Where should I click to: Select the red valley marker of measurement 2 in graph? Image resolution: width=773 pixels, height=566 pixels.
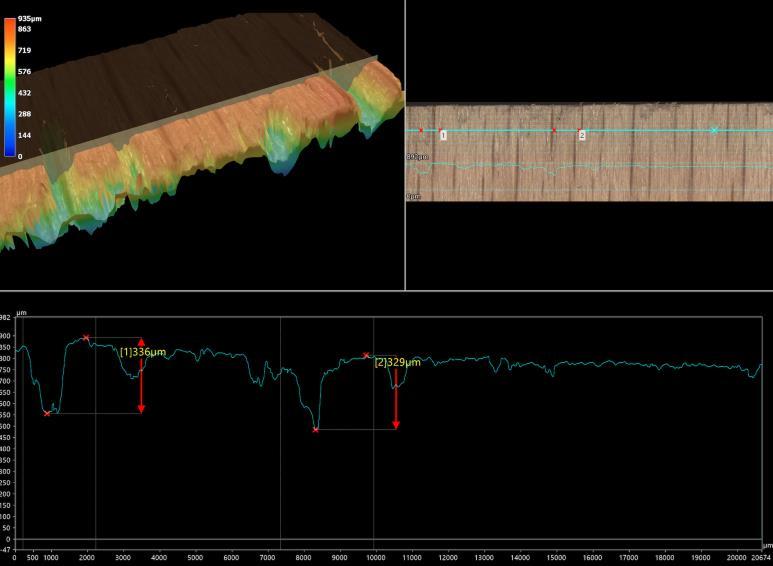[316, 430]
